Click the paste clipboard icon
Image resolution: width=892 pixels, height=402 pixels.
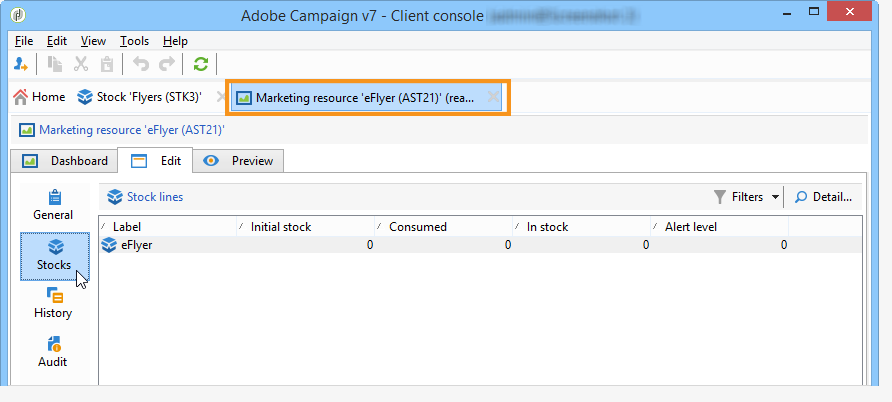click(106, 64)
